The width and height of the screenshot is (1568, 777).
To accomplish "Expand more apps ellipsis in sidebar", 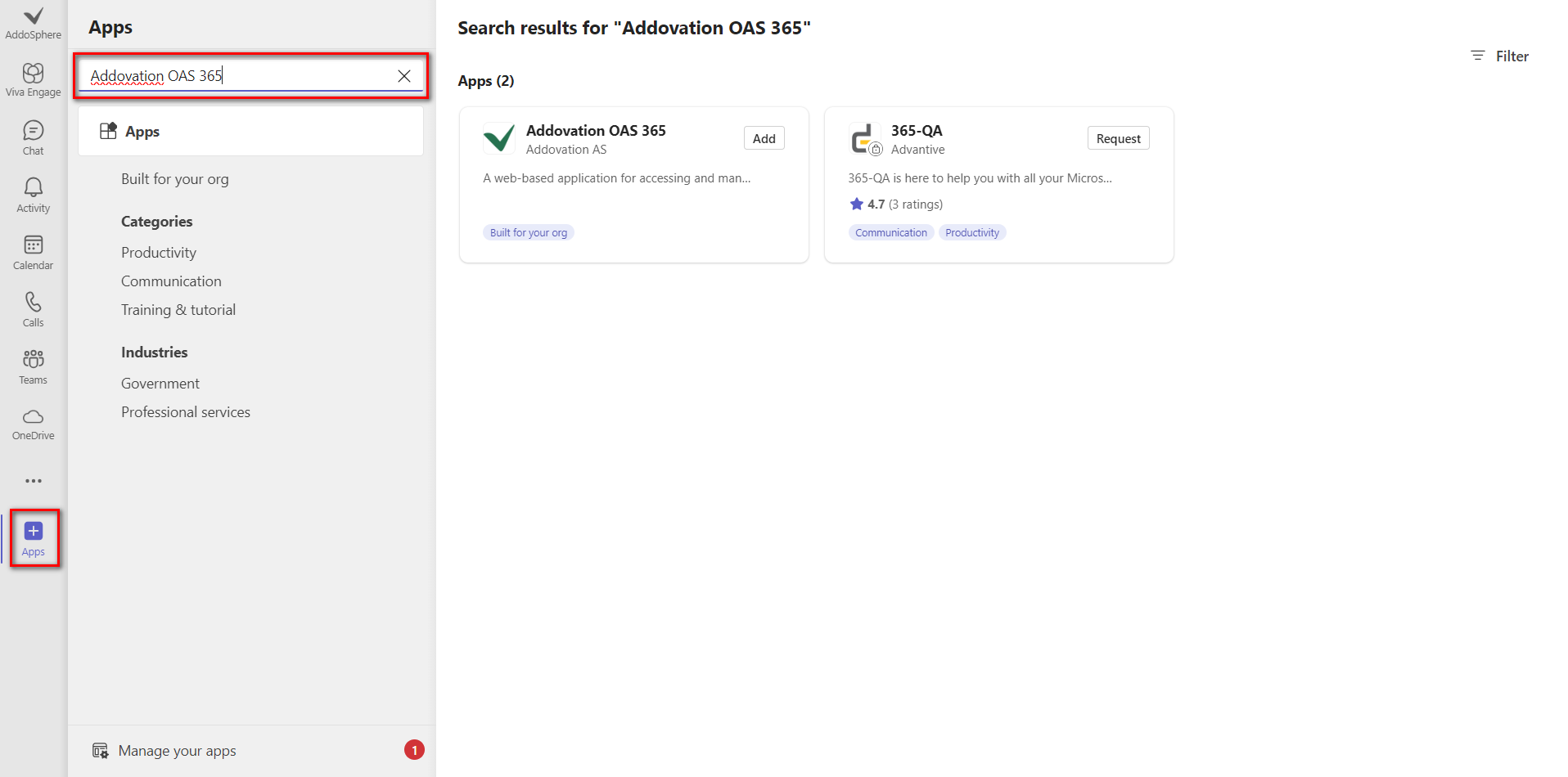I will [33, 481].
